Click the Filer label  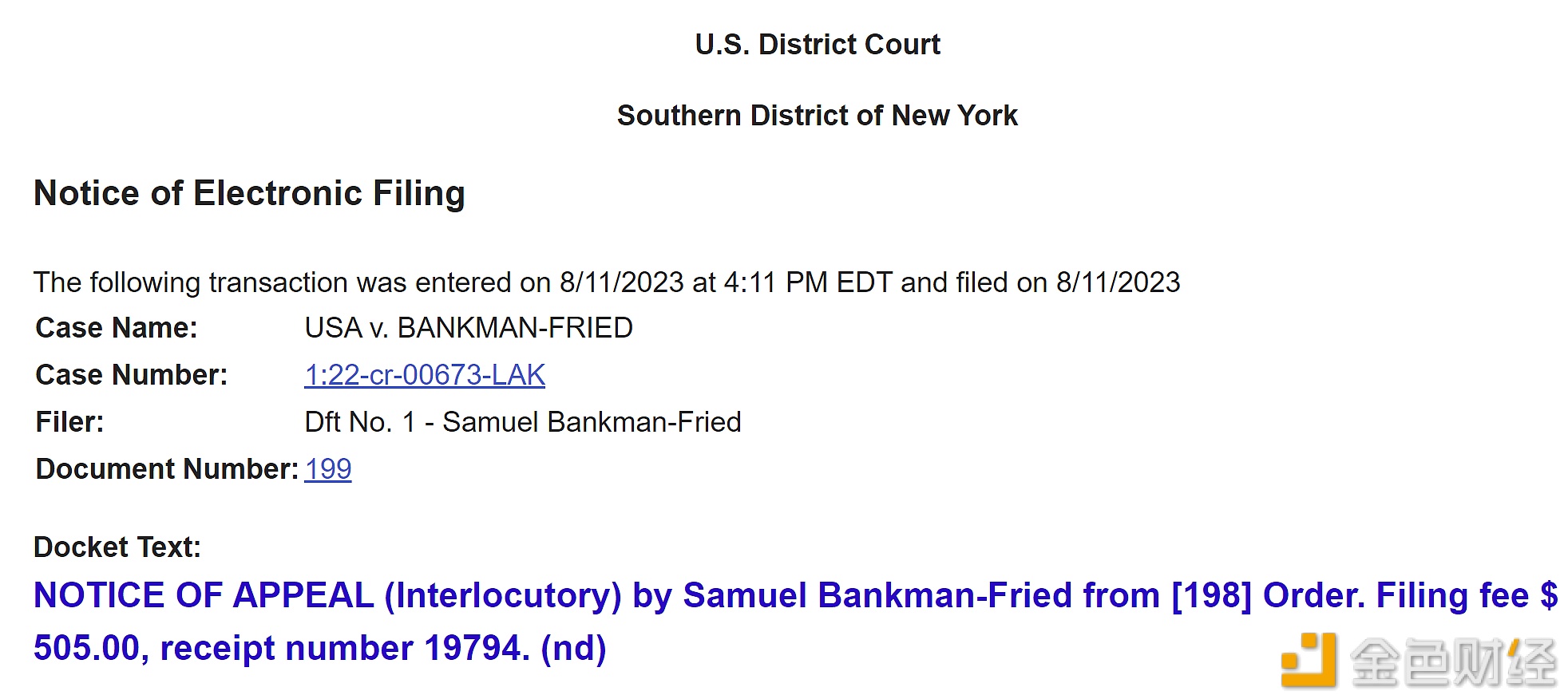(69, 422)
